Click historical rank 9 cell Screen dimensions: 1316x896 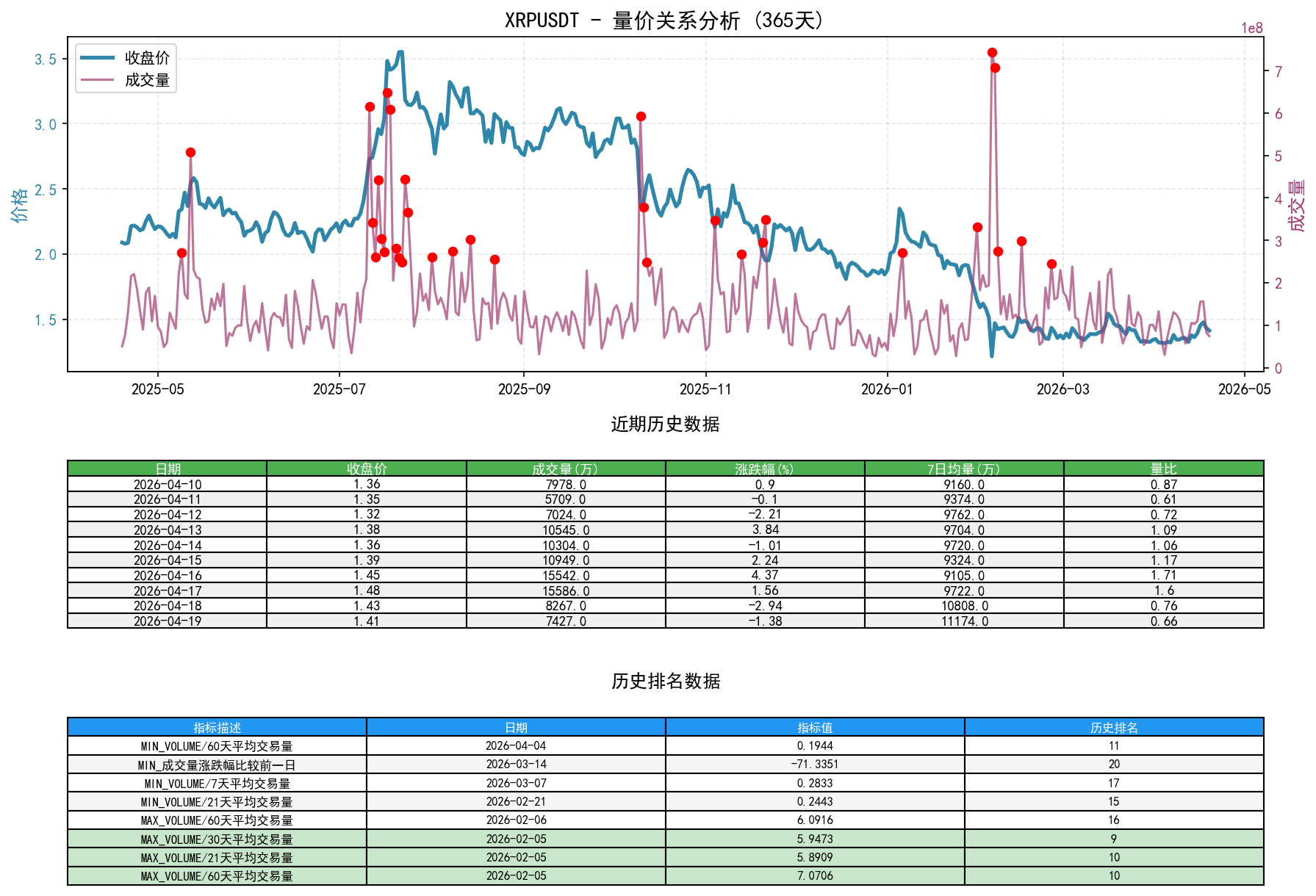[1114, 839]
